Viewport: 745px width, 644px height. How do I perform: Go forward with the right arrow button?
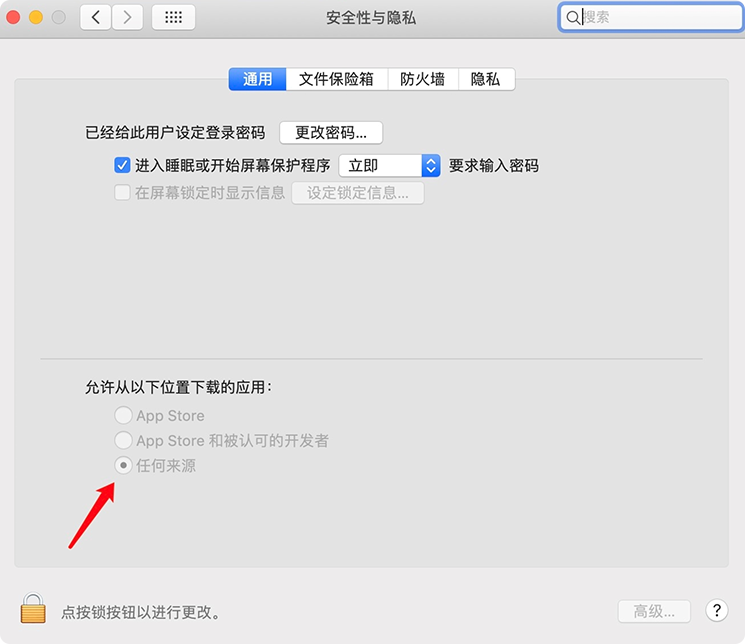point(127,18)
